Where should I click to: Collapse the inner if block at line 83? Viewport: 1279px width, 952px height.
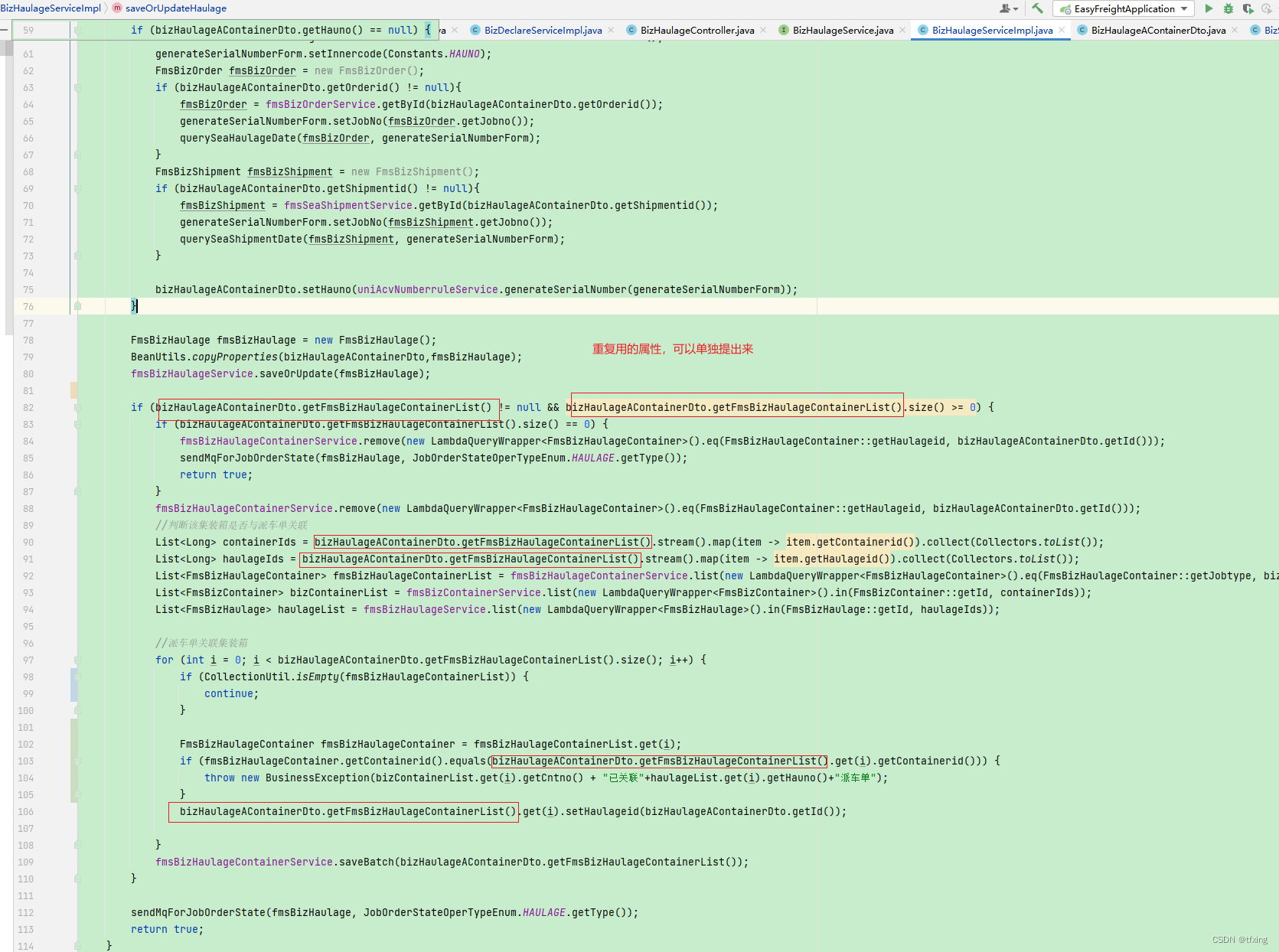point(77,424)
